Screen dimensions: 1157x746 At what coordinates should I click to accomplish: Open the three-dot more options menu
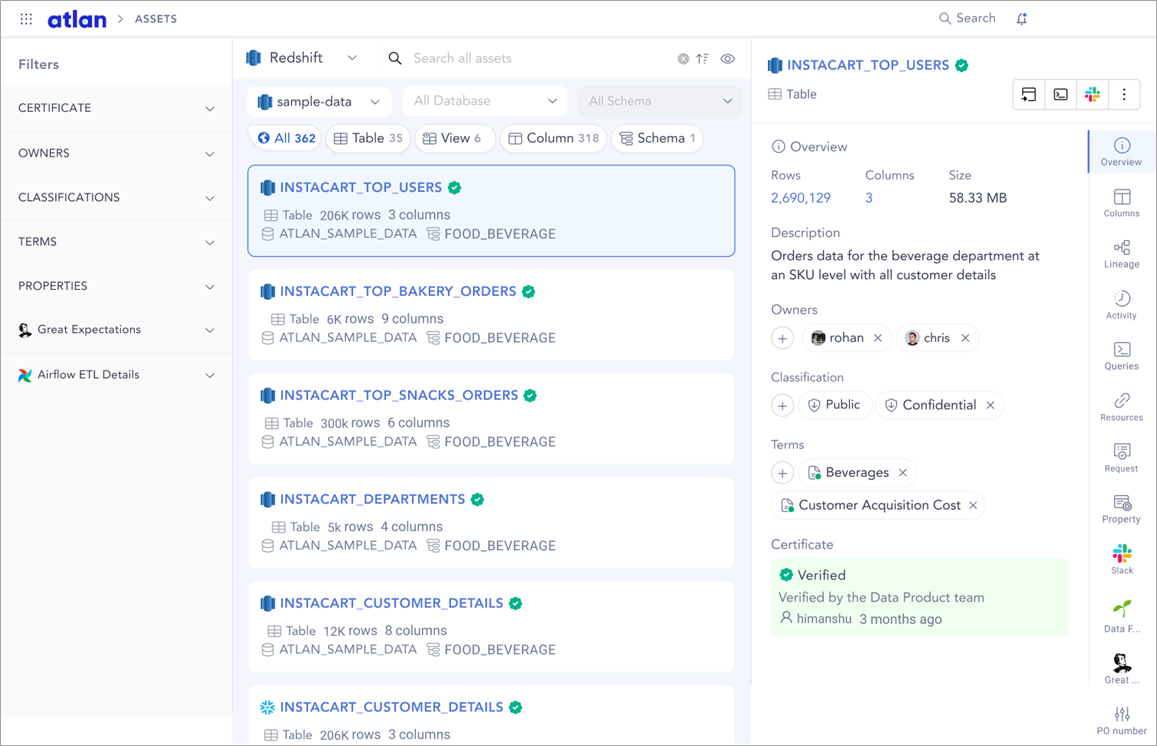[x=1124, y=94]
